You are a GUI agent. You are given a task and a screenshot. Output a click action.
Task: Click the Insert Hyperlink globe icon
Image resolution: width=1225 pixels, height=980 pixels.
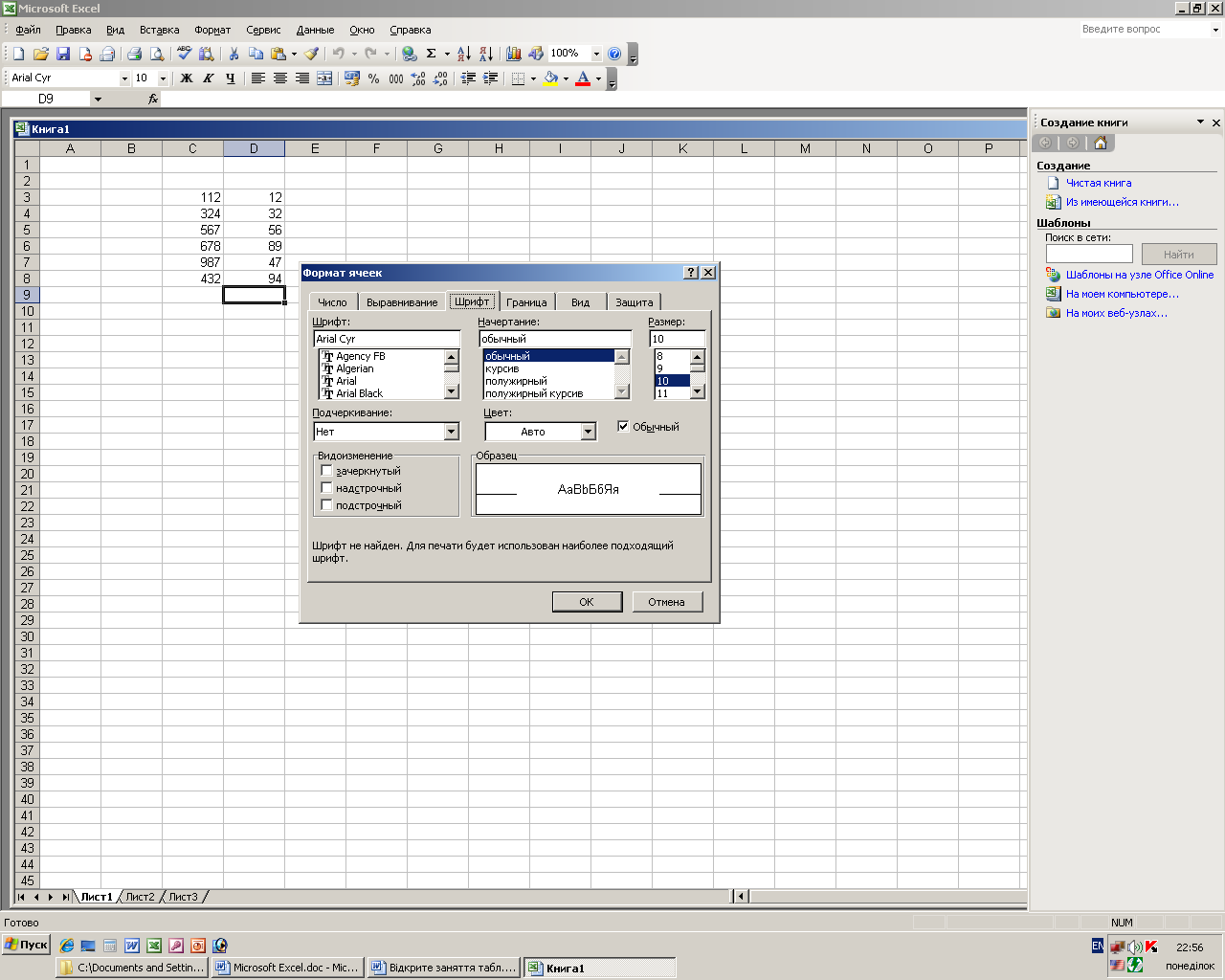(410, 54)
